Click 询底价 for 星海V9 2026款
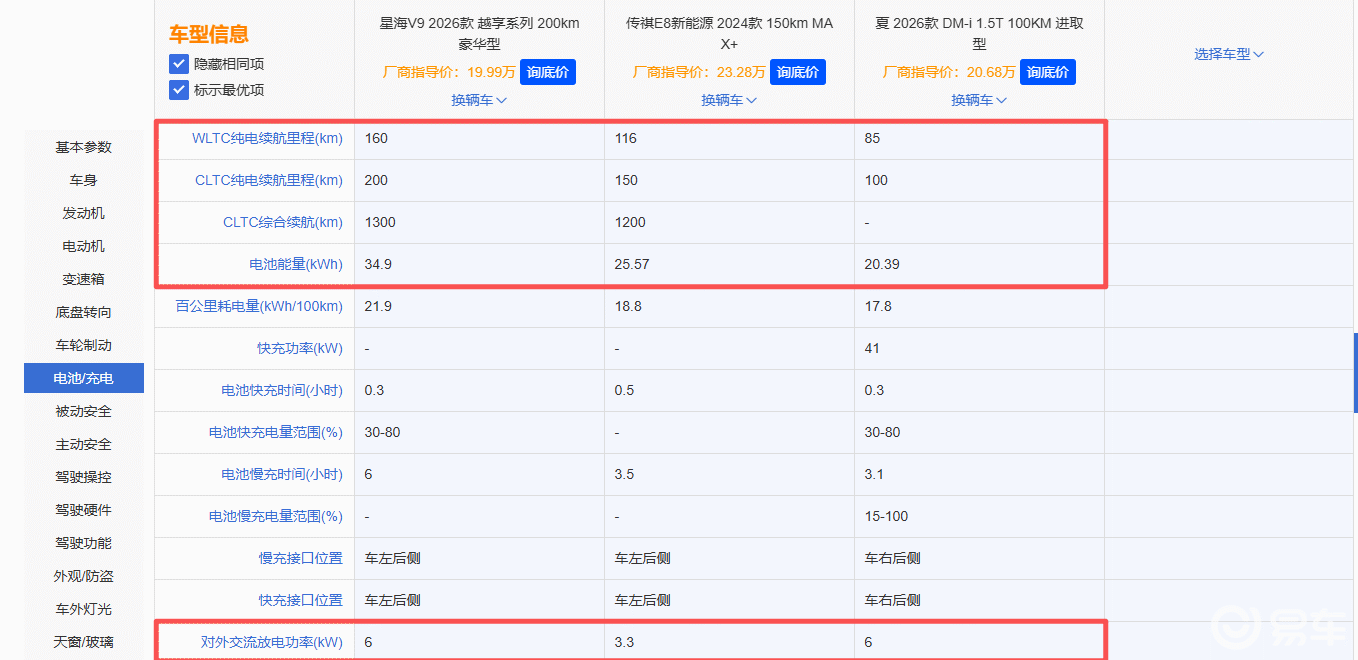 547,72
